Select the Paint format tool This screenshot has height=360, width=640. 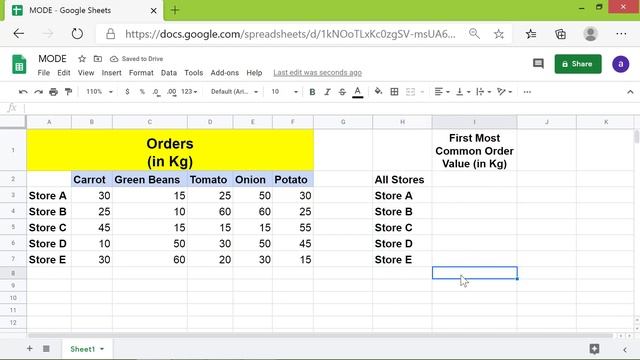click(x=69, y=92)
